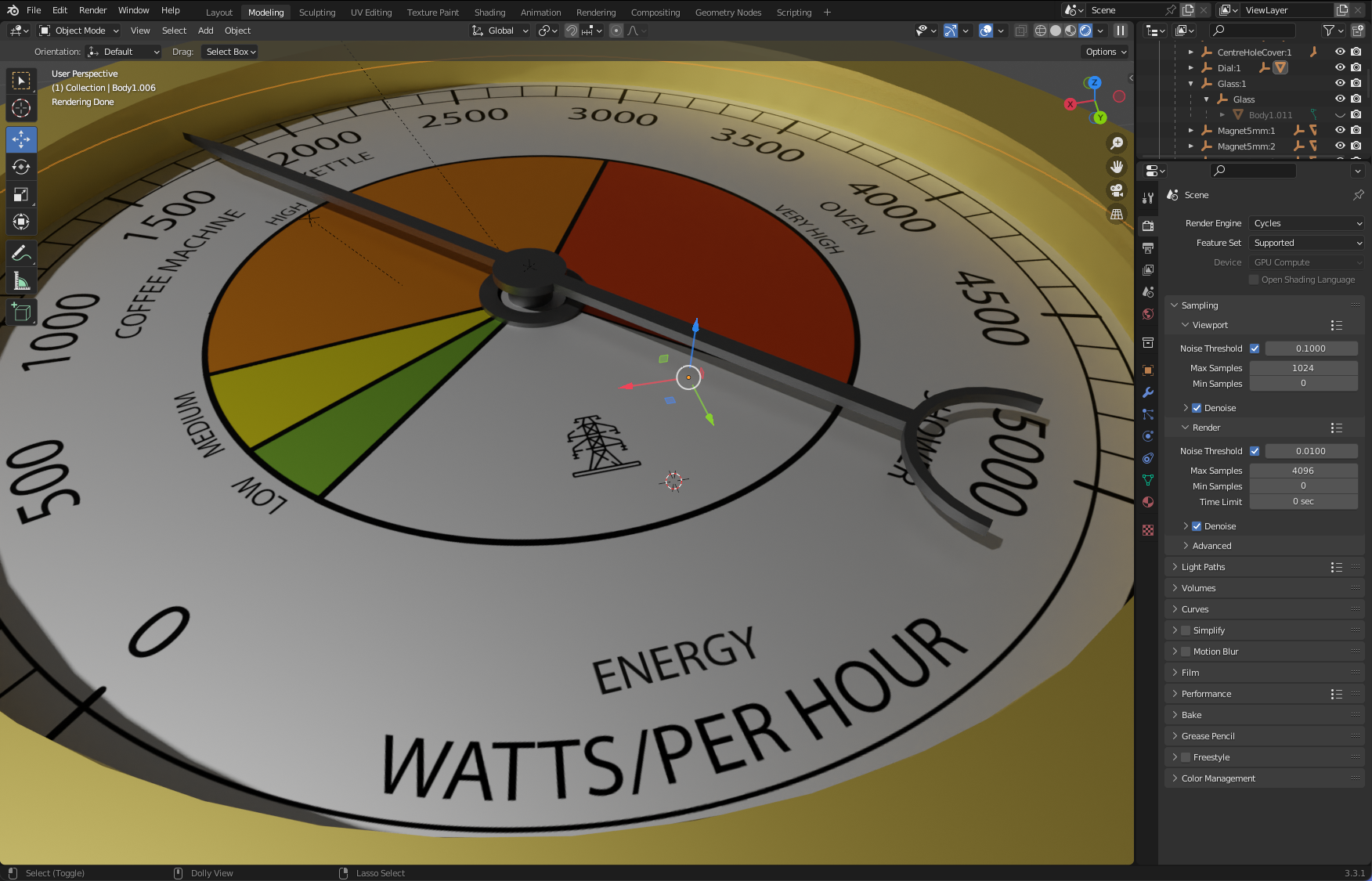Open the Options popover button
The width and height of the screenshot is (1372, 881).
(x=1106, y=52)
